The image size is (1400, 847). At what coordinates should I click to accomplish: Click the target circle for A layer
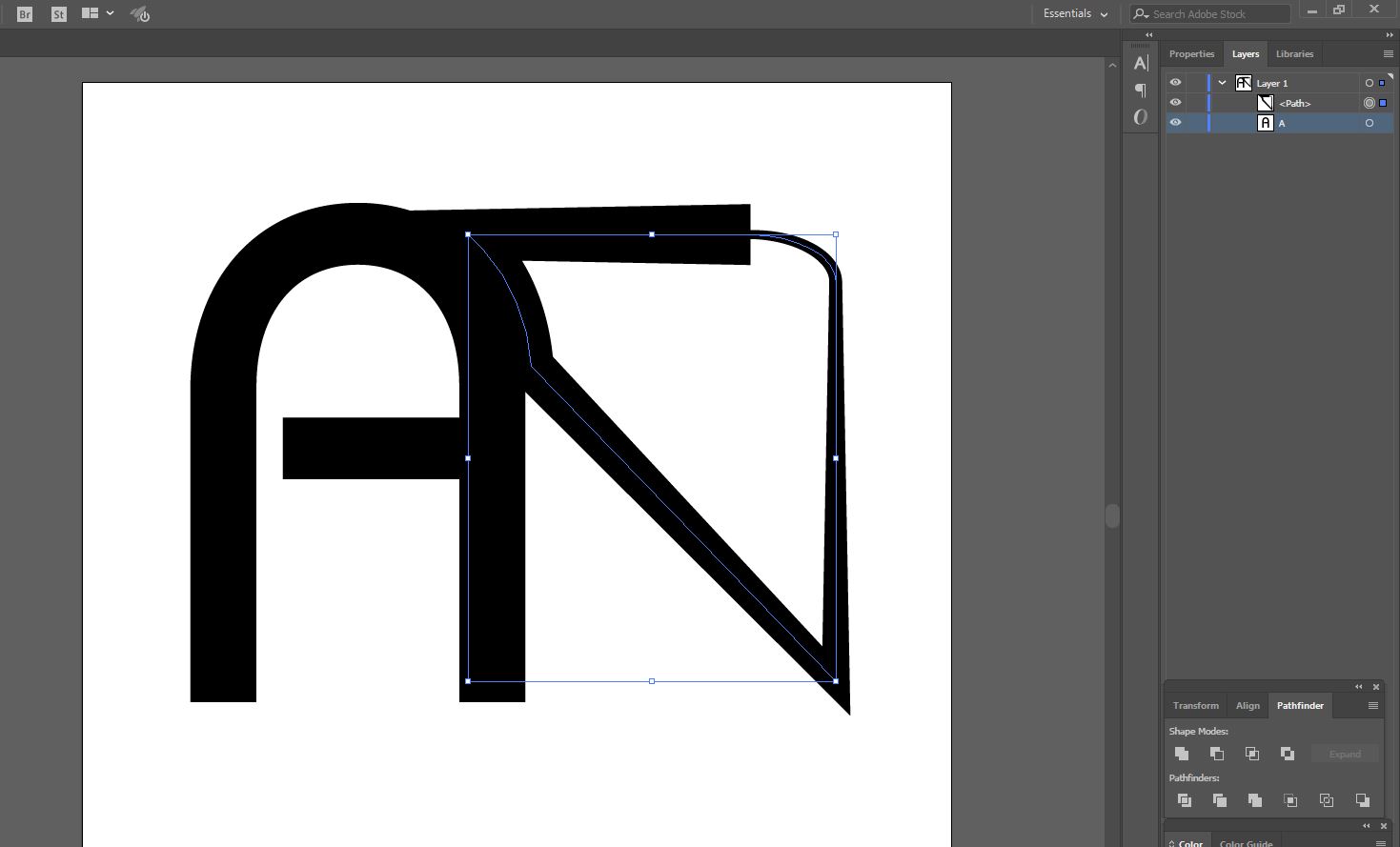pyautogui.click(x=1370, y=123)
